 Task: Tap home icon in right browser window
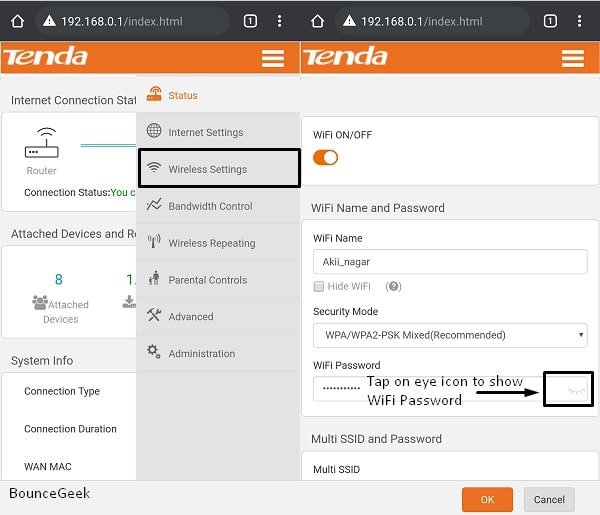pos(317,21)
